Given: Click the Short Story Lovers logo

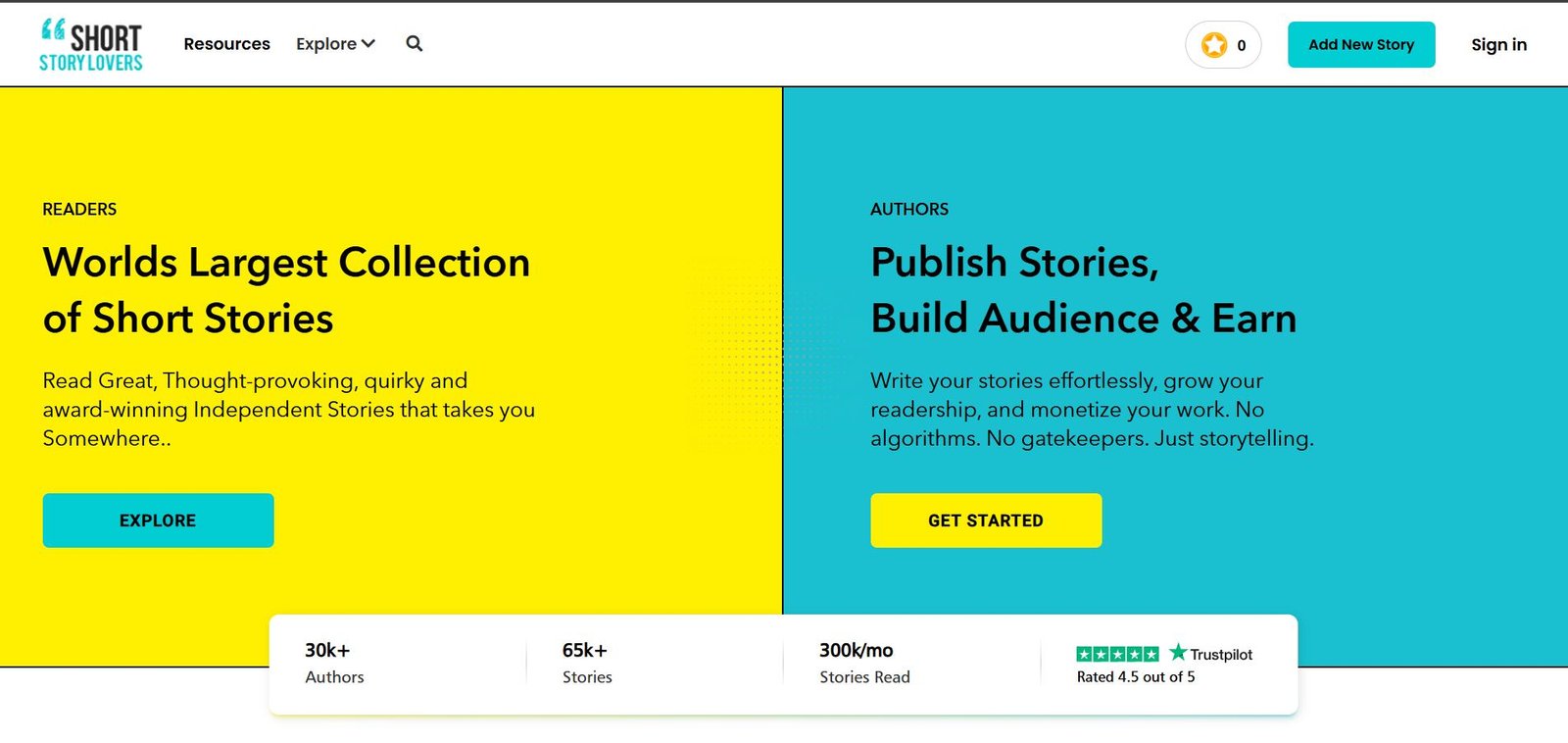Looking at the screenshot, I should pos(91,45).
